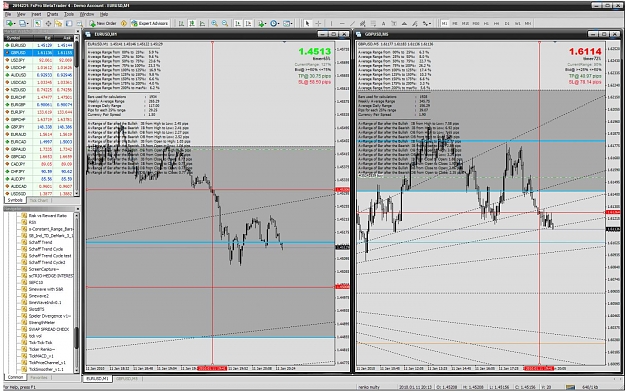Switch to Candlesticks chart icon
625x392 pixels.
[x=192, y=24]
